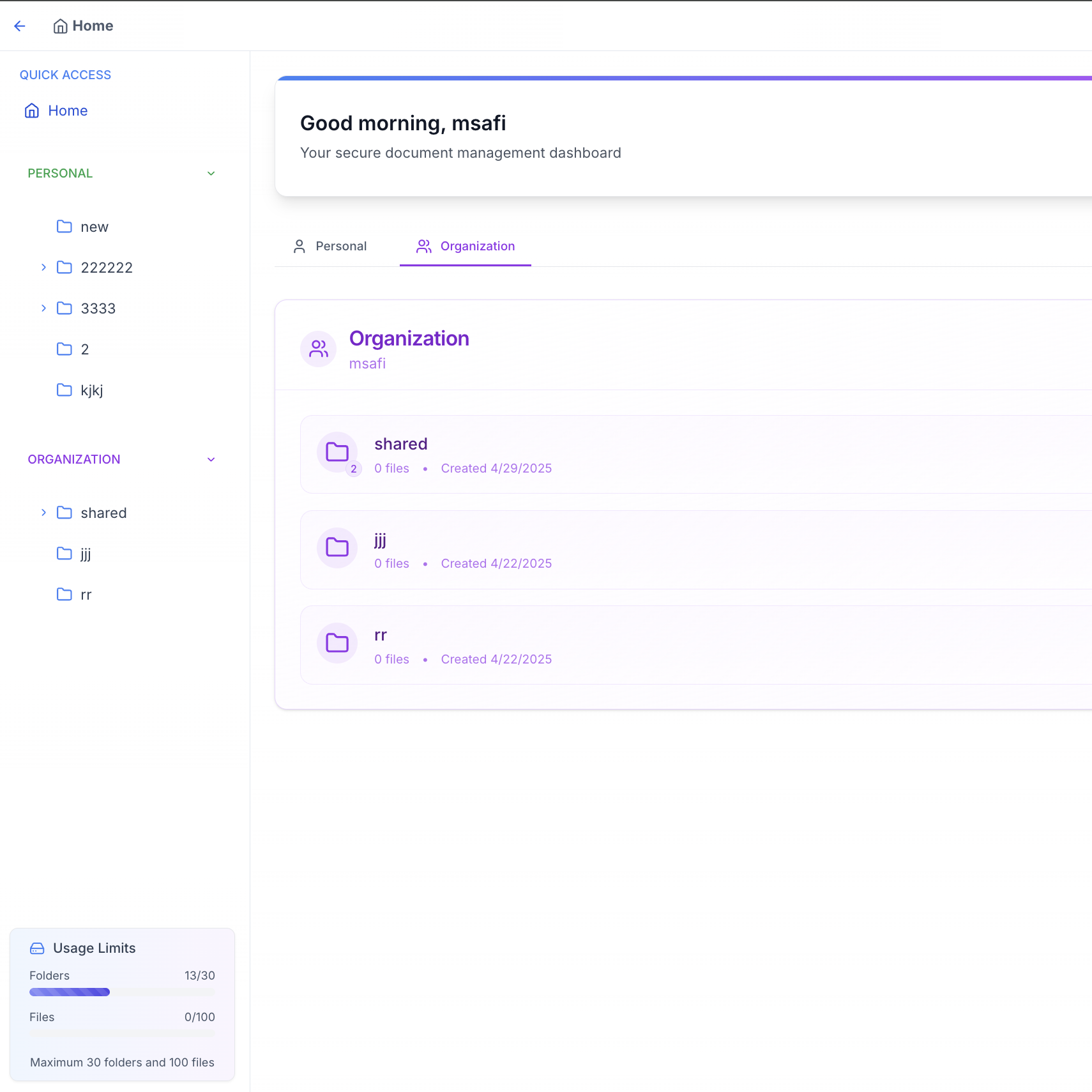The width and height of the screenshot is (1092, 1092).
Task: Click the house icon beside Home title
Action: [60, 26]
